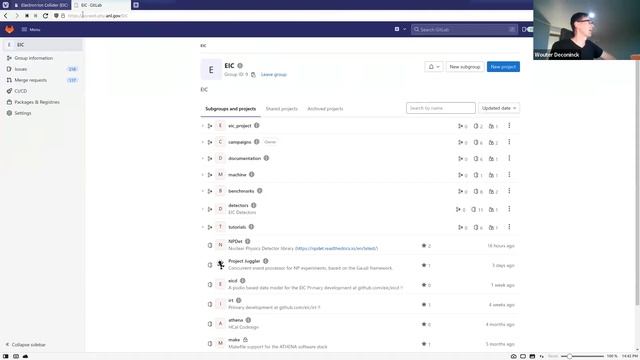Open the eic_project subgroup link

(x=240, y=126)
